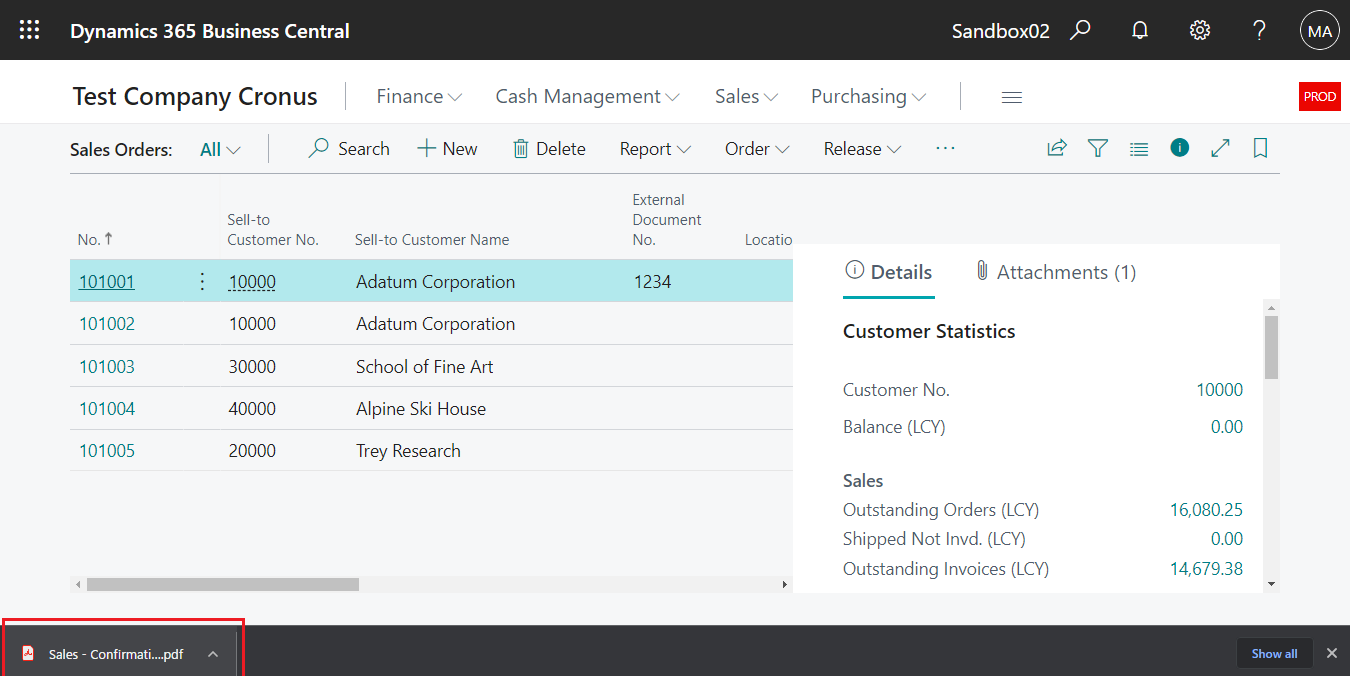The height and width of the screenshot is (676, 1350).
Task: Expand the Release dropdown
Action: click(x=861, y=148)
